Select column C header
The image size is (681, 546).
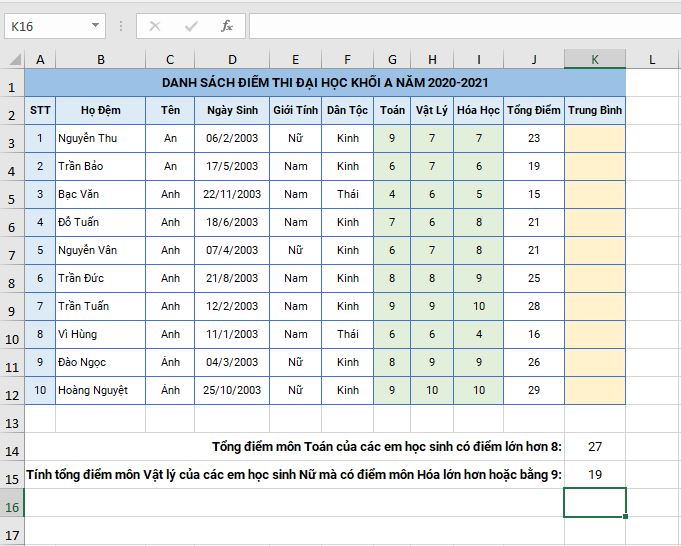click(x=170, y=60)
